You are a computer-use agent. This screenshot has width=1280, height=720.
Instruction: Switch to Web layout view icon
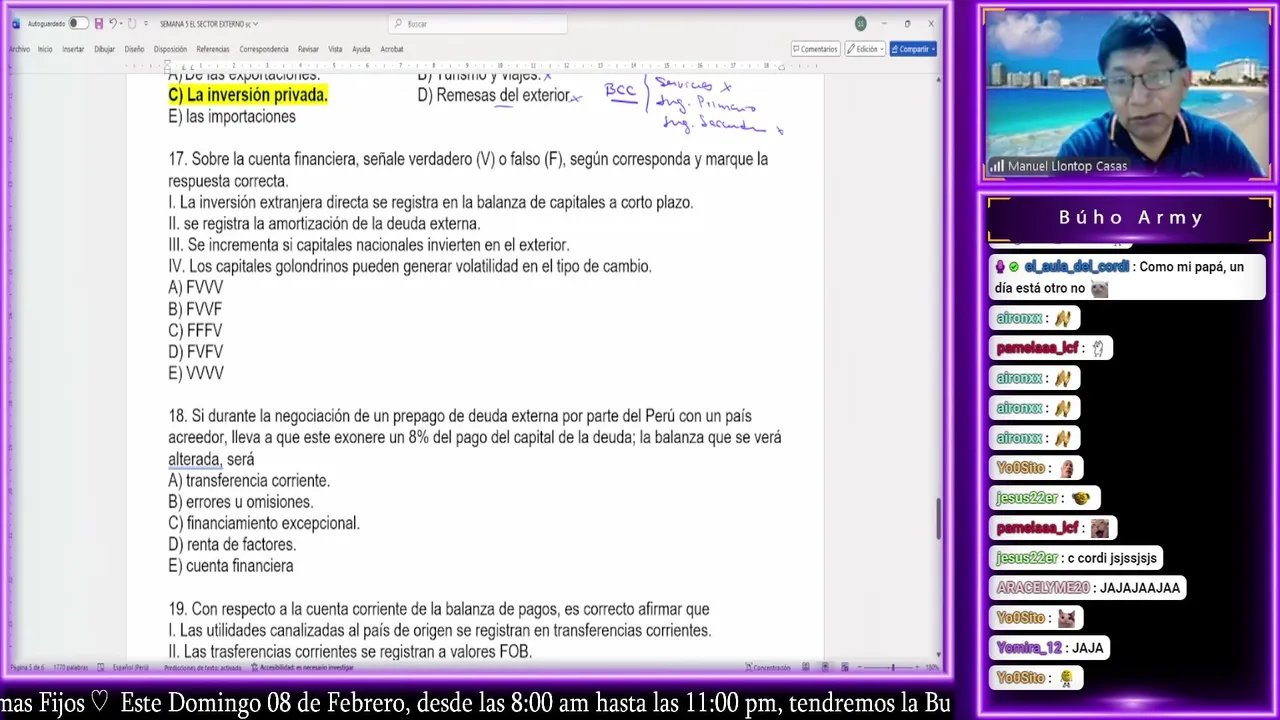844,667
